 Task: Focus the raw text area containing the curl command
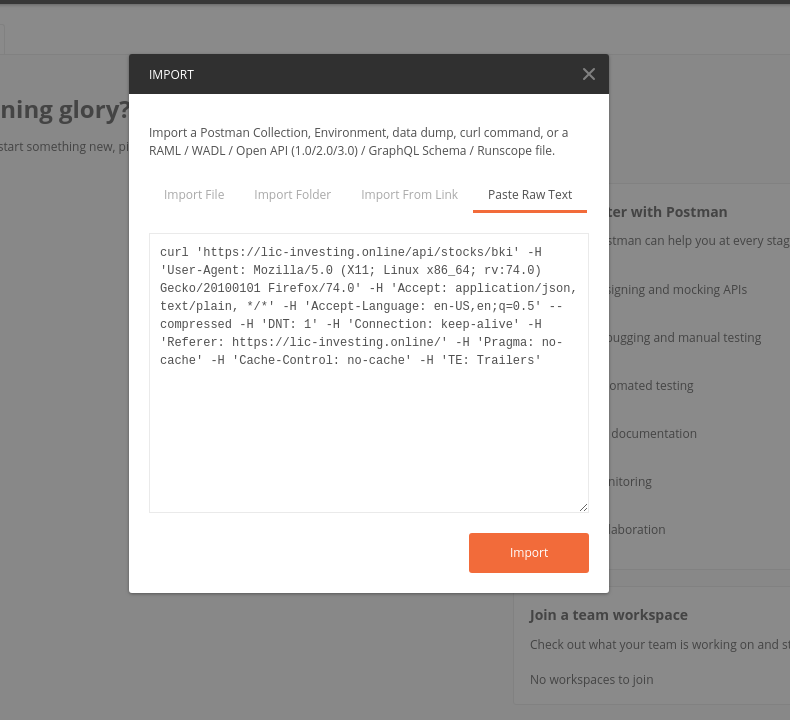pyautogui.click(x=369, y=373)
